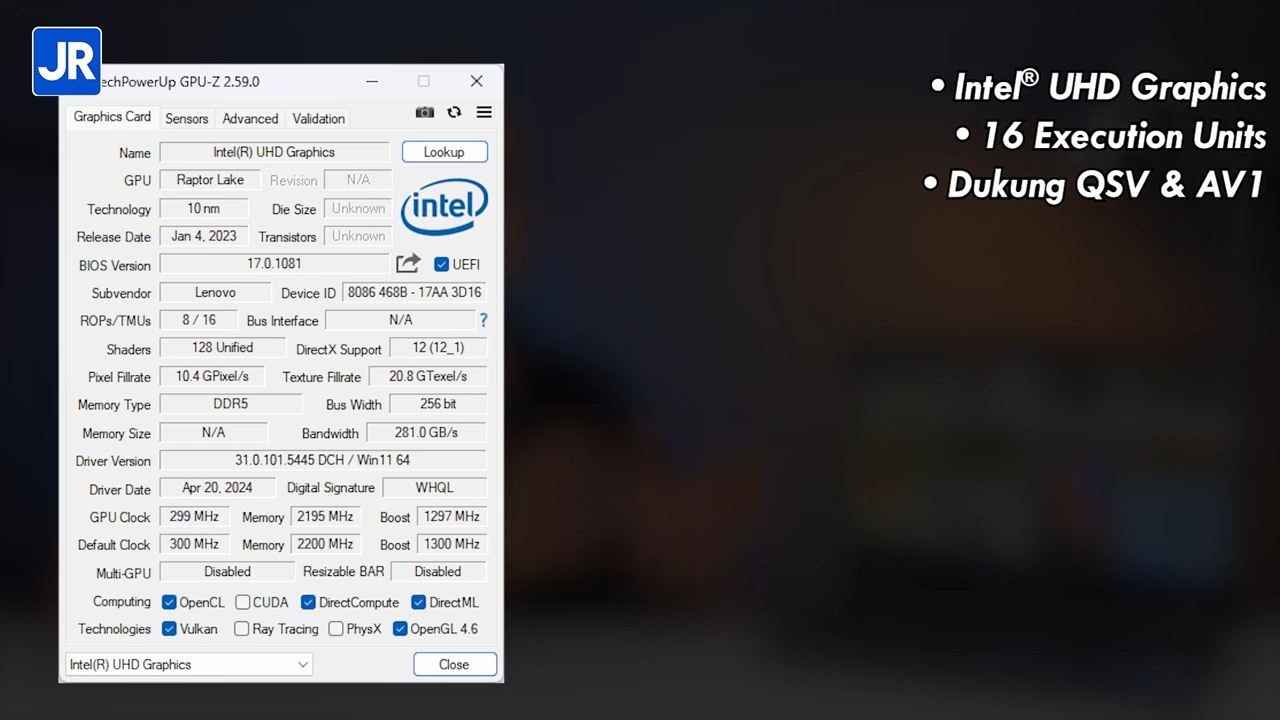Open the Advanced tab
Viewport: 1280px width, 720px height.
[250, 118]
